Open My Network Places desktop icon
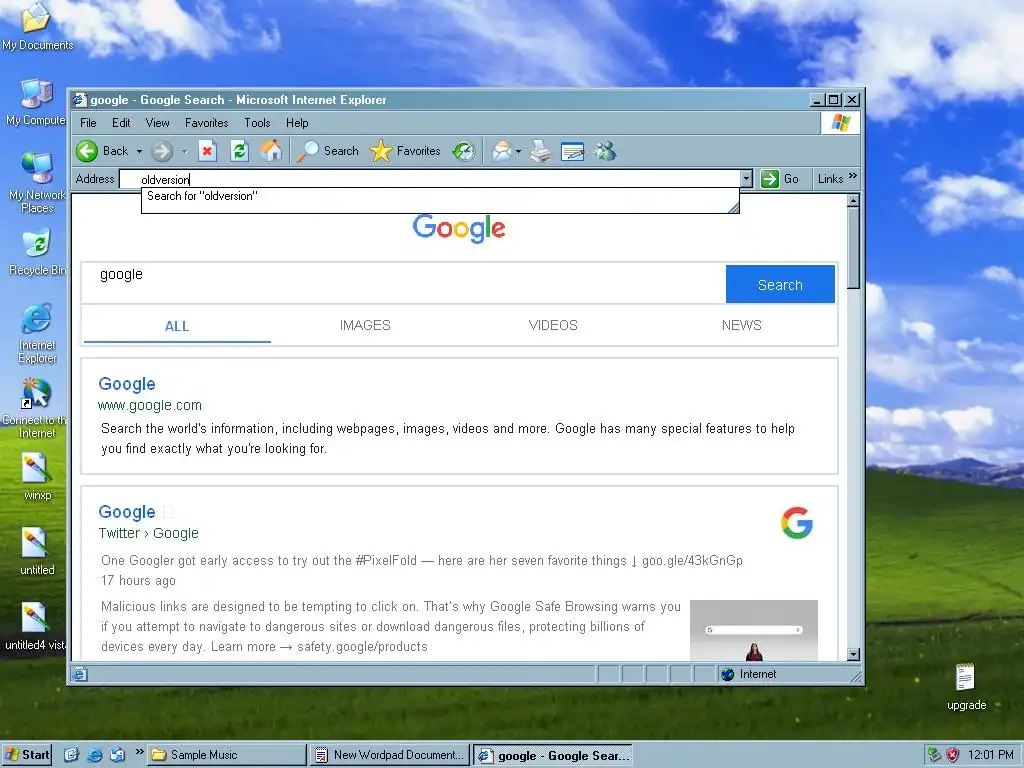Image resolution: width=1024 pixels, height=768 pixels. point(37,183)
